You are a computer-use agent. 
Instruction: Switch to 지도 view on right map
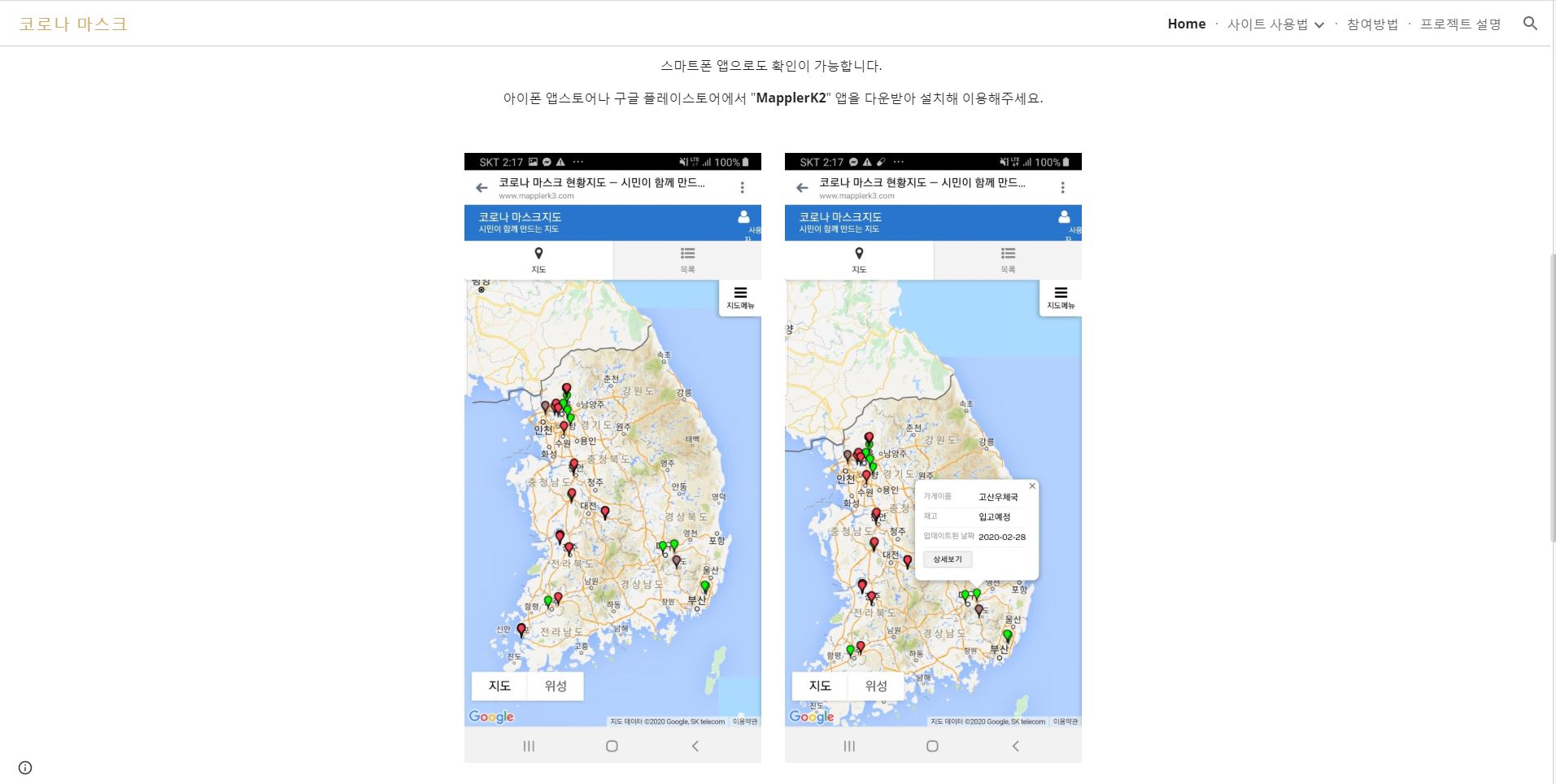click(820, 686)
